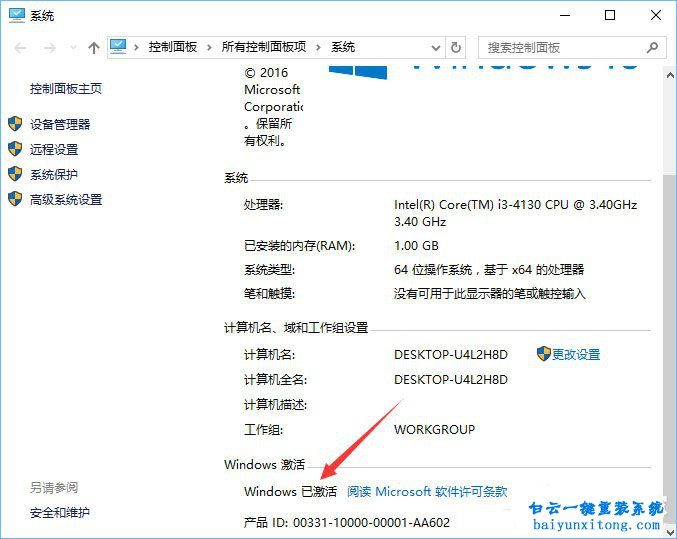Select the 1.00 GB RAM value
This screenshot has height=539, width=677.
click(416, 246)
